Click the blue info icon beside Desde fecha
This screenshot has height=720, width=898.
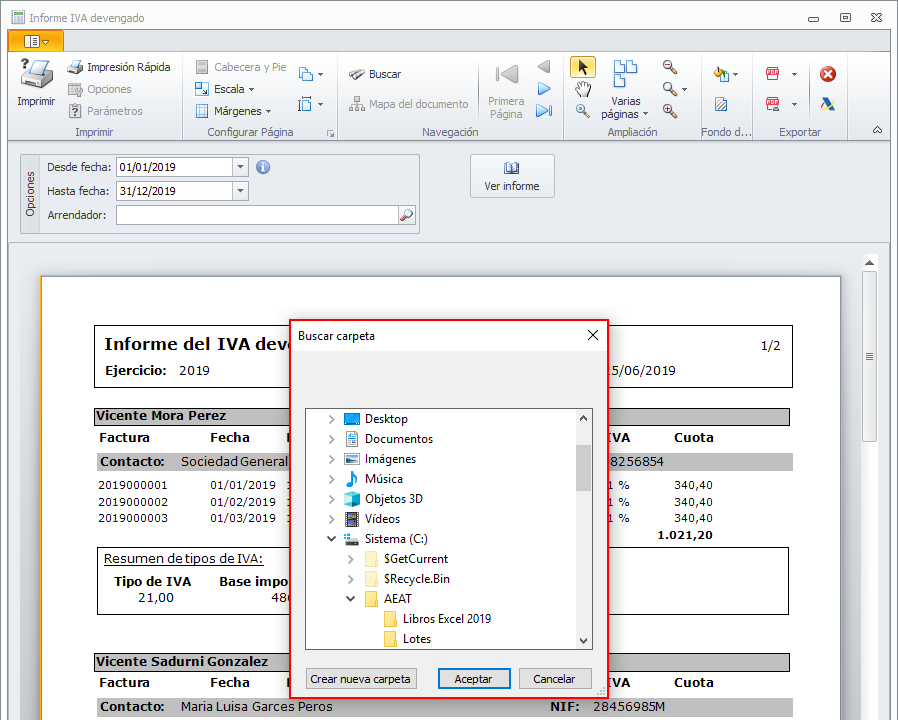pyautogui.click(x=264, y=167)
